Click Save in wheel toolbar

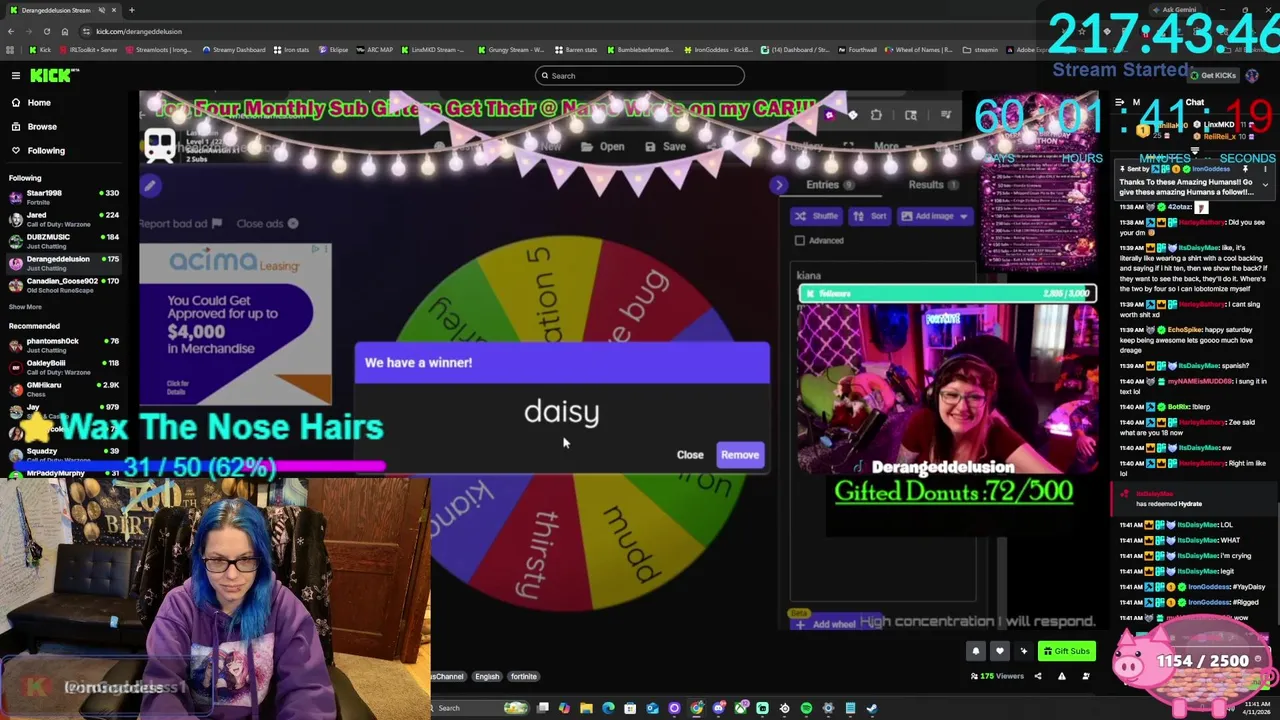(666, 147)
